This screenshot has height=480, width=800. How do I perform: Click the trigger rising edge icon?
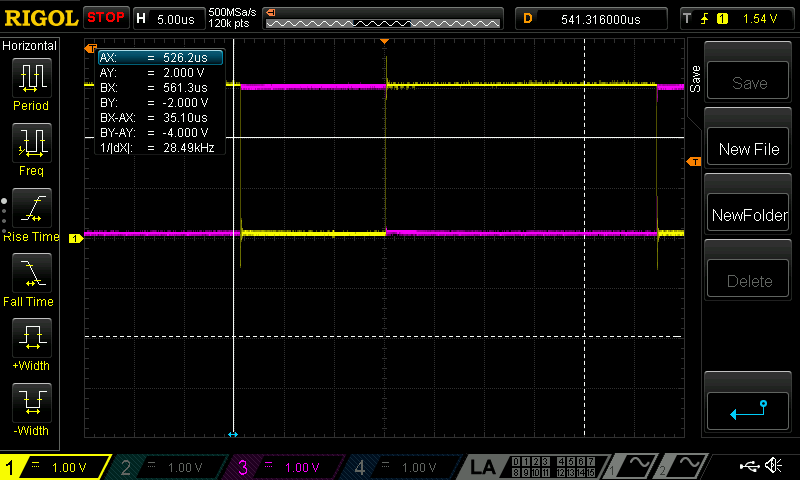coord(705,19)
